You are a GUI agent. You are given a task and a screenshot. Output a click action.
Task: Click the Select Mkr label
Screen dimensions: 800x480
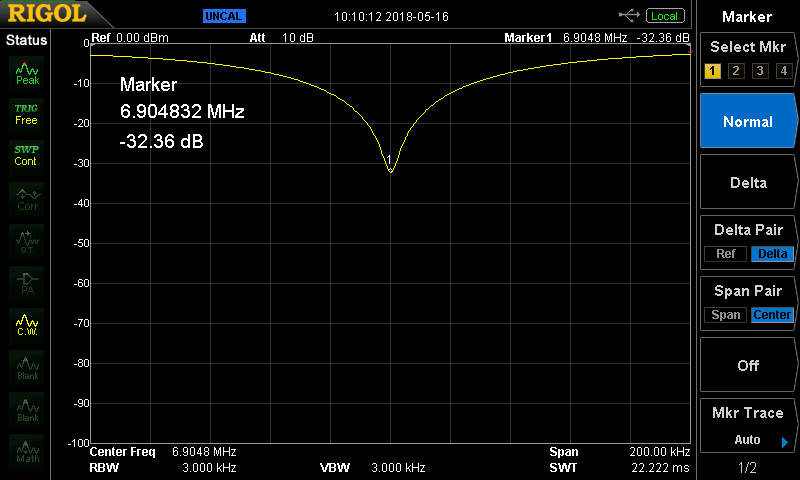(x=747, y=47)
